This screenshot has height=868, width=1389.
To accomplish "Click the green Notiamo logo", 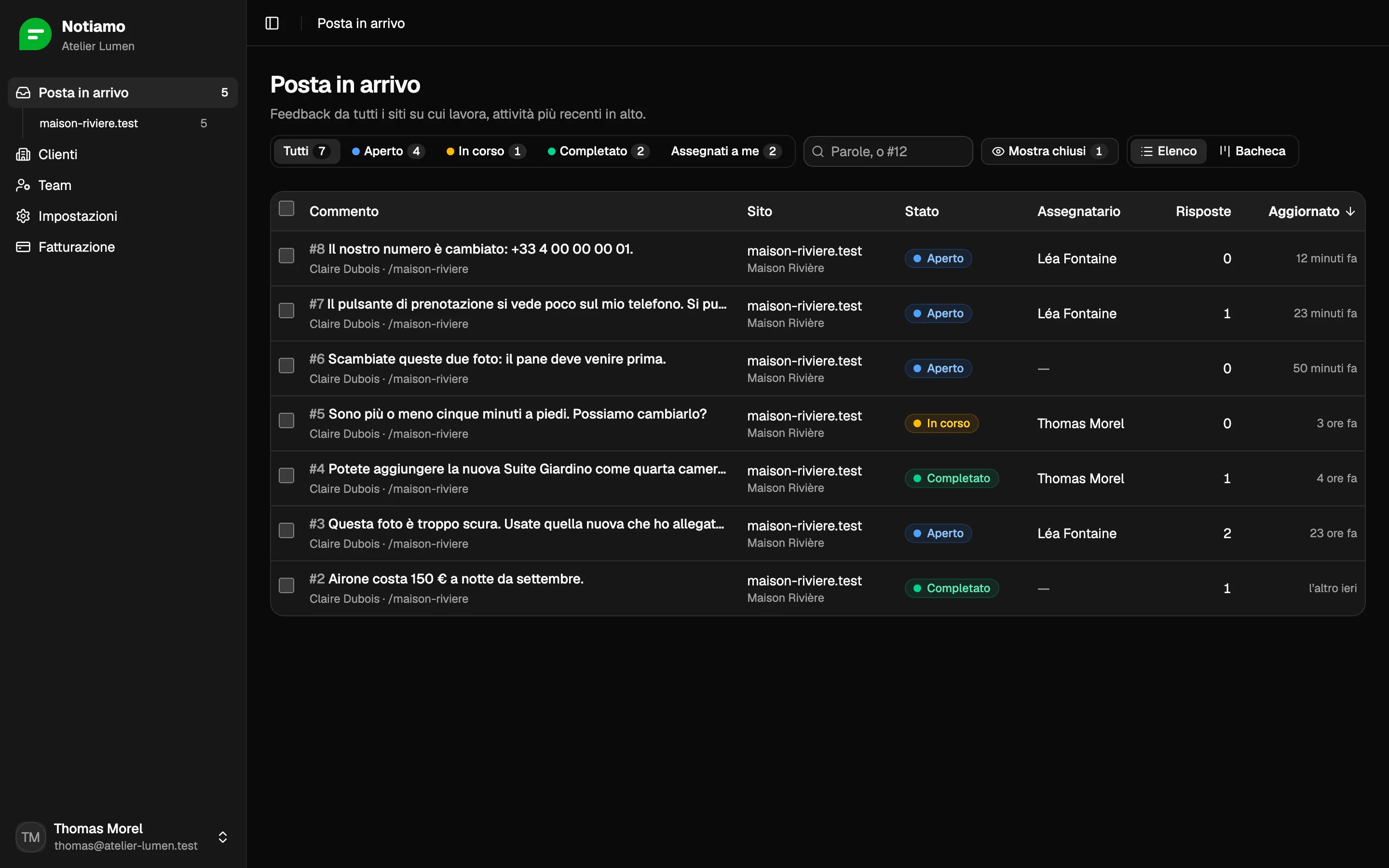I will pos(35,34).
